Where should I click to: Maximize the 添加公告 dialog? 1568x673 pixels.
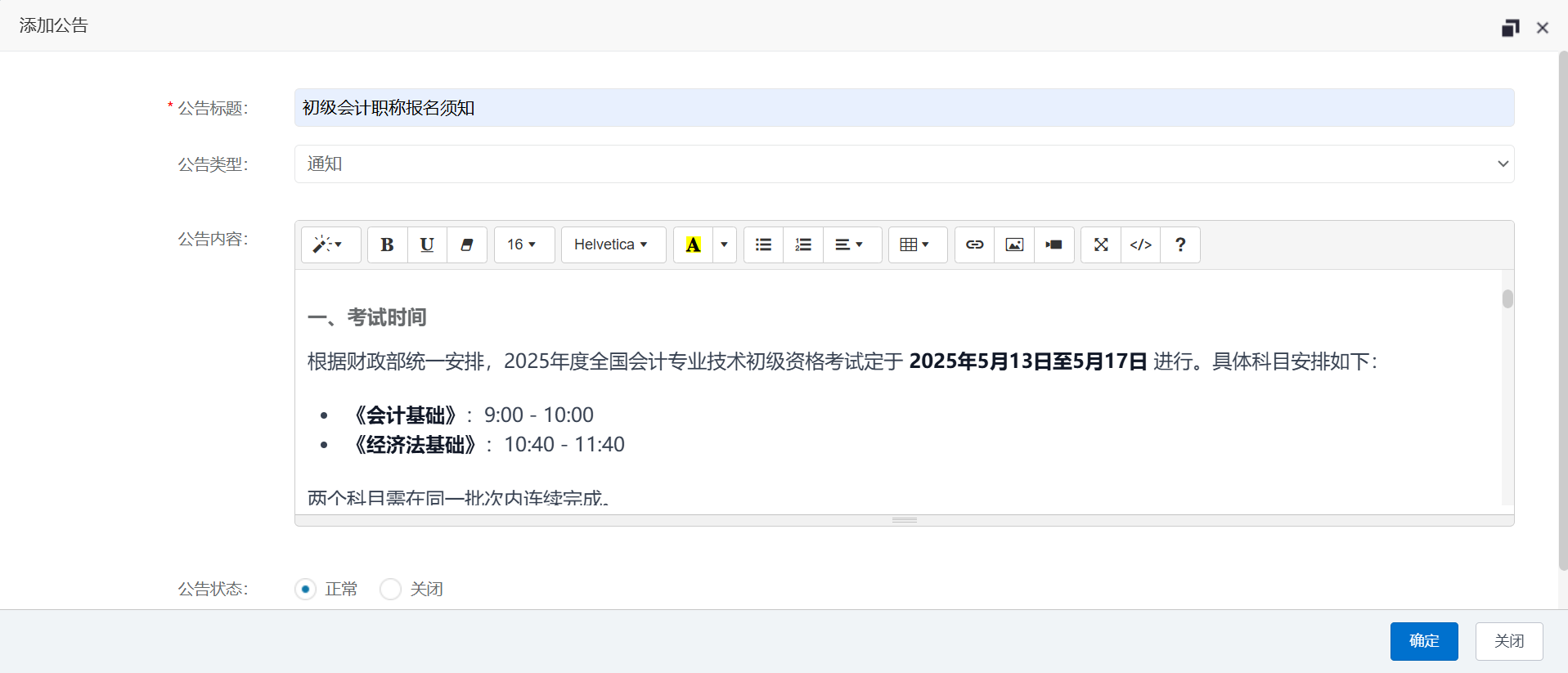[1510, 28]
